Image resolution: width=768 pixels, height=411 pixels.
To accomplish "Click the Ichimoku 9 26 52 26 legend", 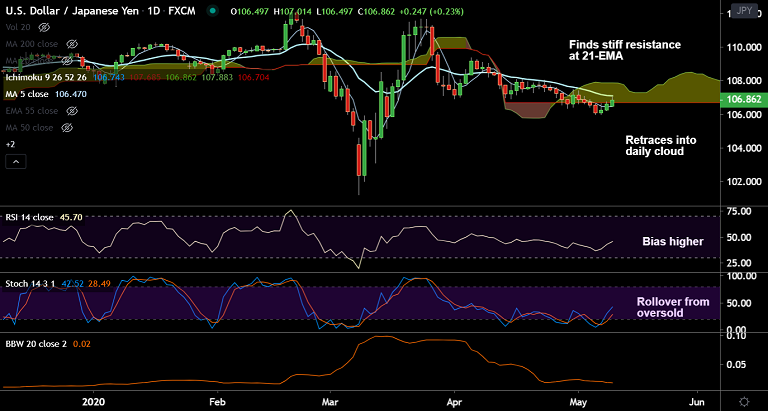I will pos(48,77).
